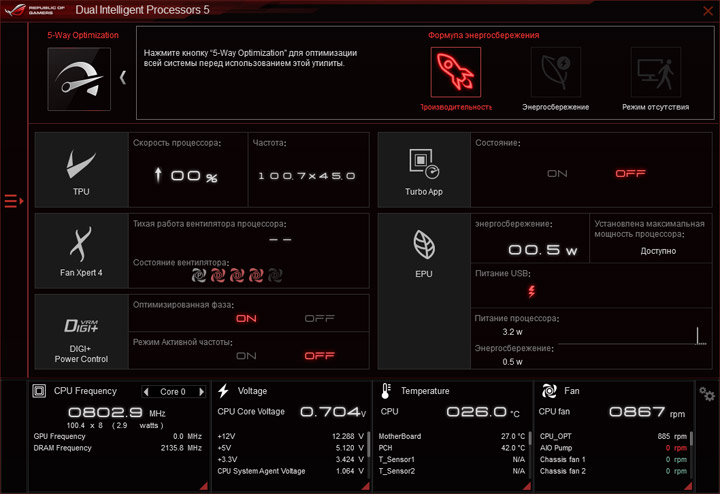This screenshot has width=720, height=494.
Task: Click the CPU Core Voltage 0.704 reading
Action: tap(333, 412)
